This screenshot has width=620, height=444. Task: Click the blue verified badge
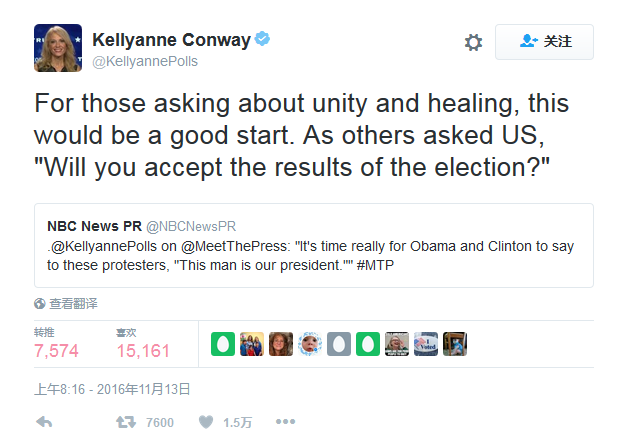[263, 39]
